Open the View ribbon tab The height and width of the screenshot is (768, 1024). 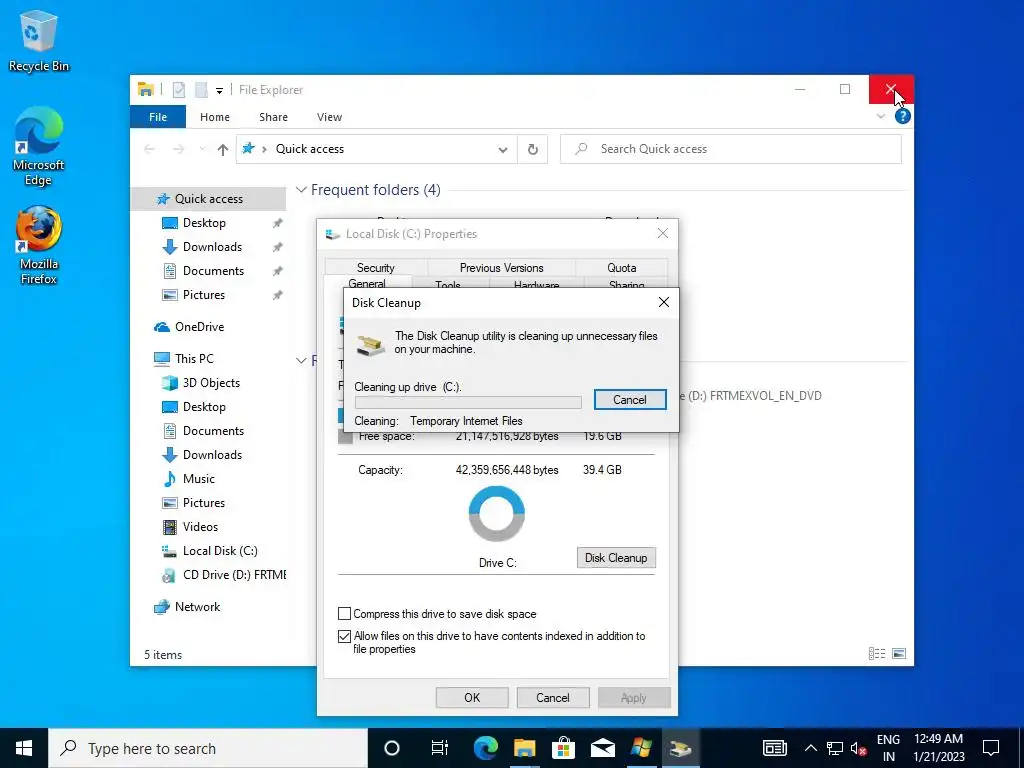329,117
